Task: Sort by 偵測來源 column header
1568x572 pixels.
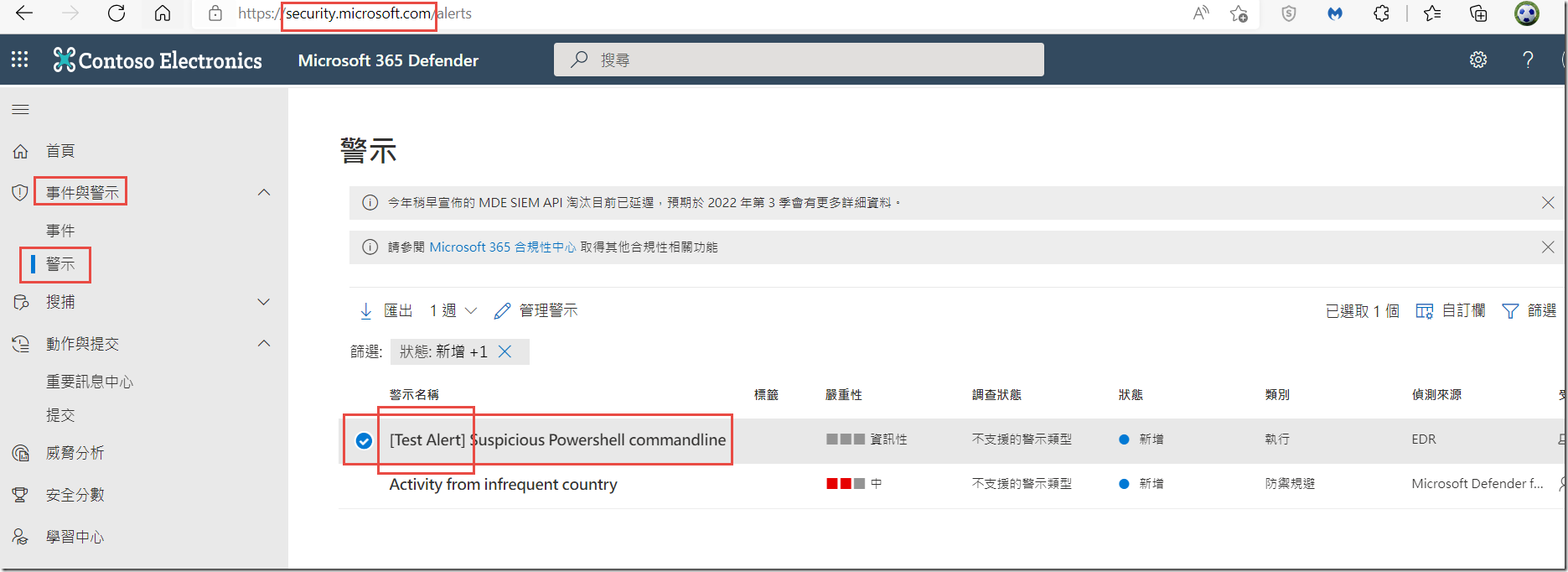Action: click(1436, 395)
